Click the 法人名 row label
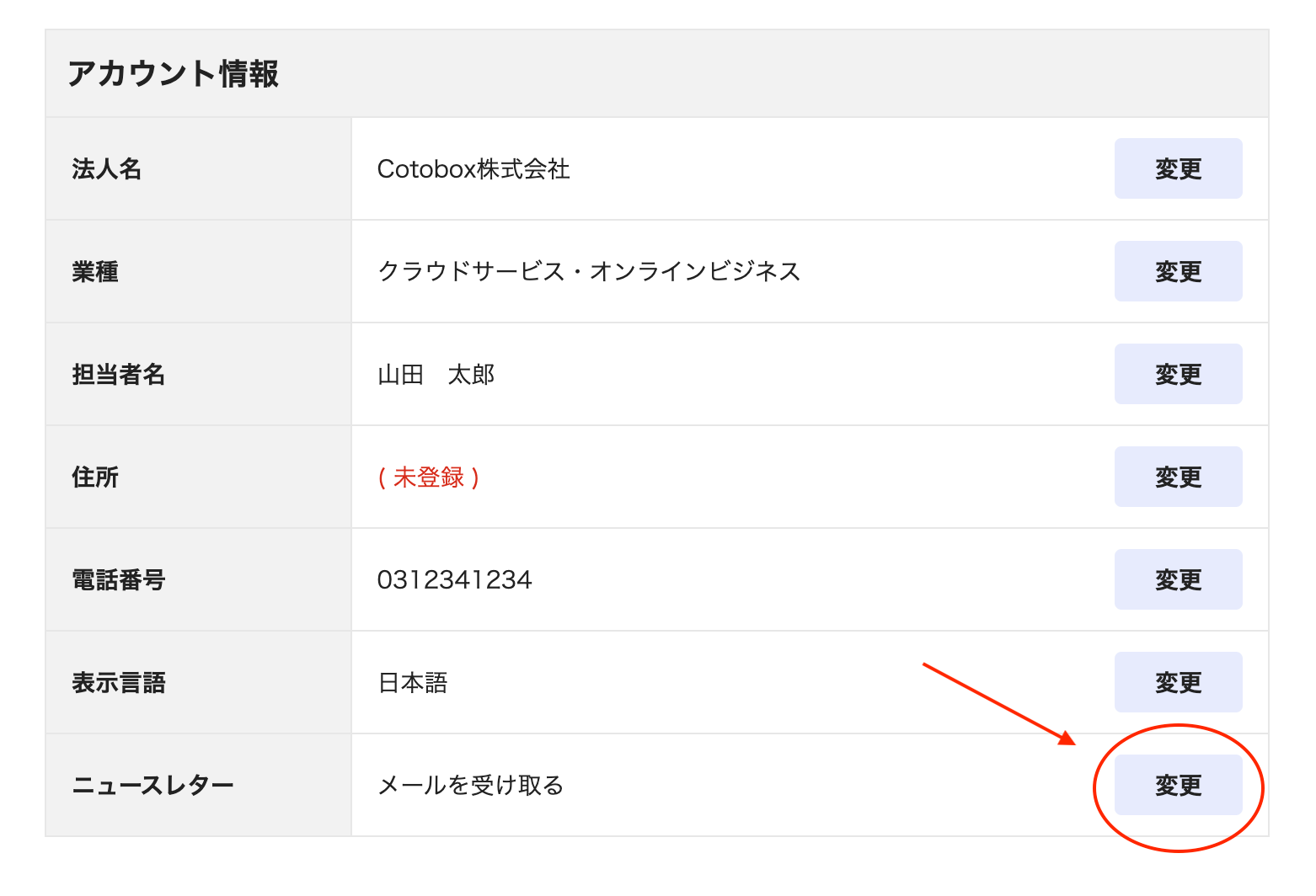This screenshot has height=896, width=1316. click(106, 169)
